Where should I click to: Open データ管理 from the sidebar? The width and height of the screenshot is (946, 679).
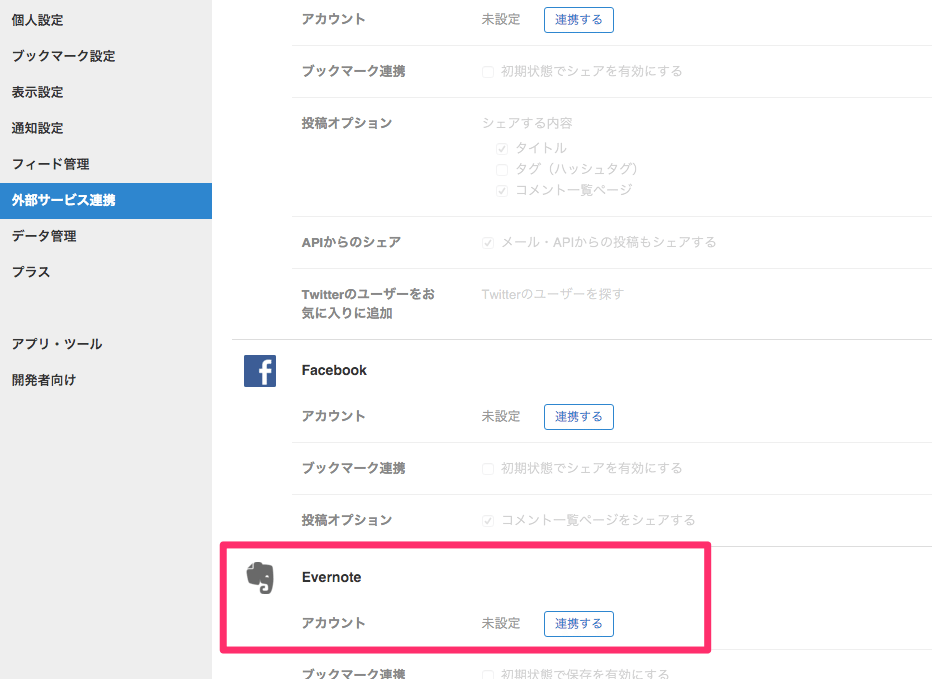click(x=44, y=236)
